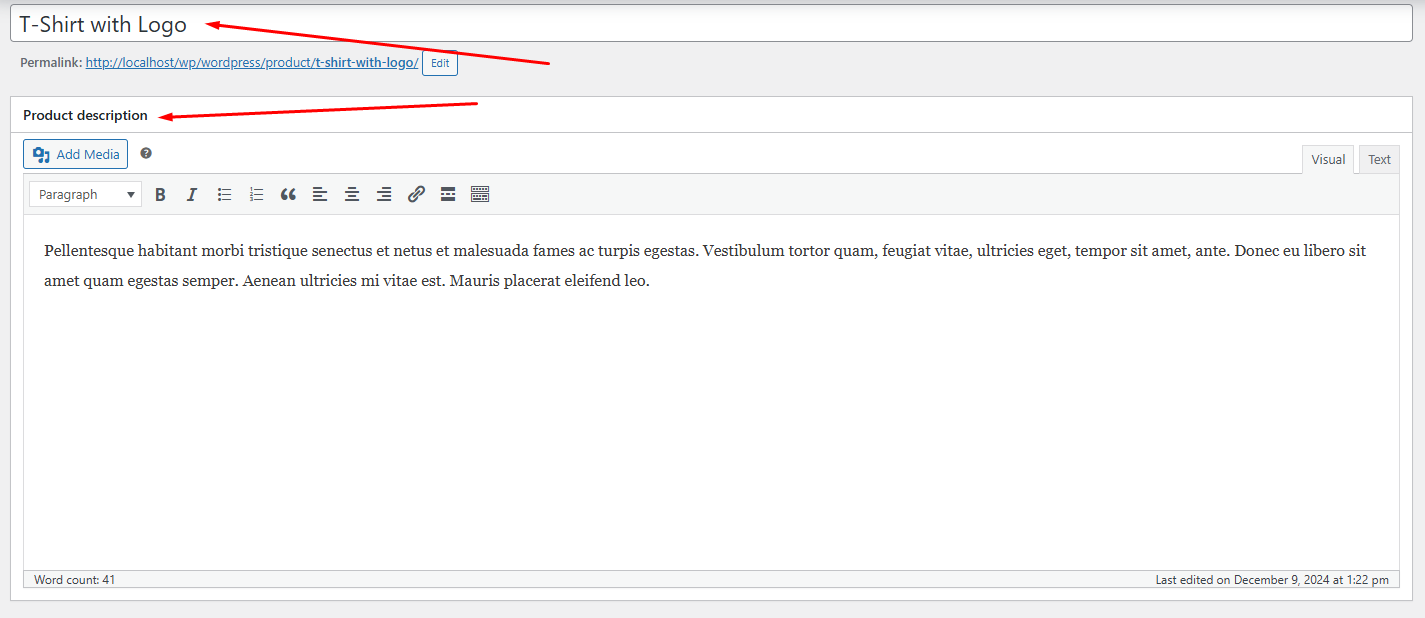Click the insert/edit link icon
1425x618 pixels.
[x=416, y=195]
